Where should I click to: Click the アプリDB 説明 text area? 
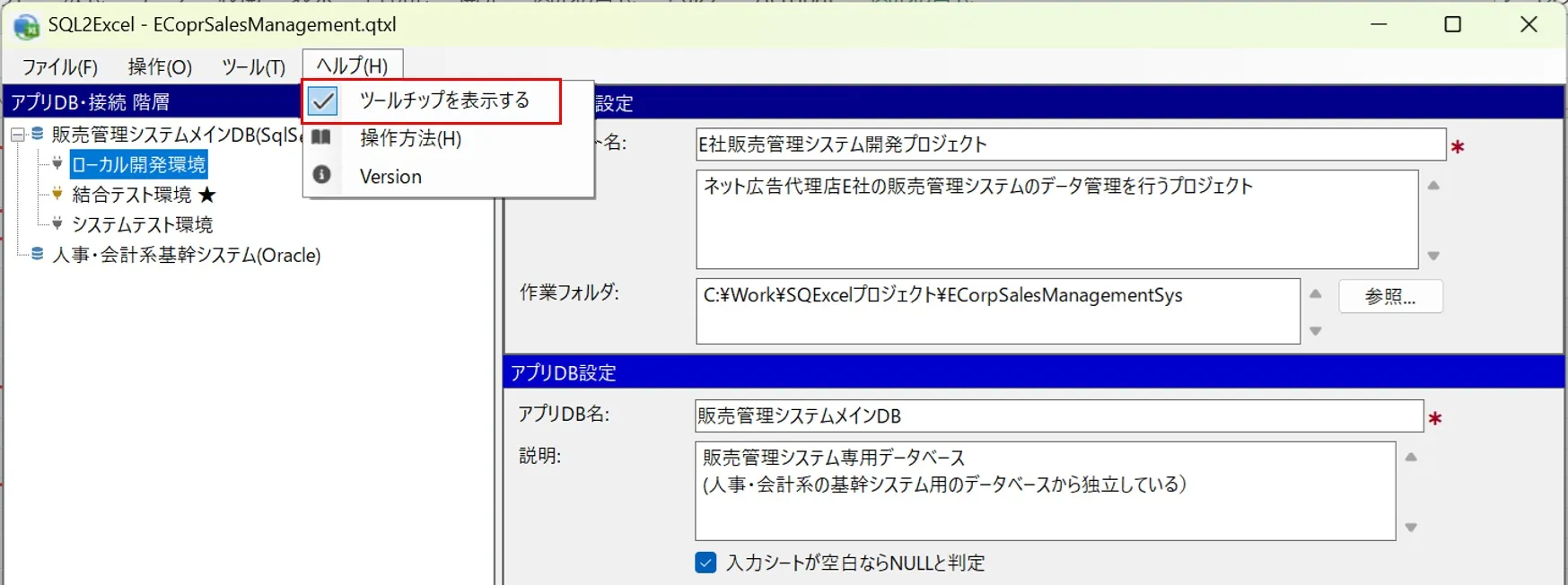coord(1046,491)
